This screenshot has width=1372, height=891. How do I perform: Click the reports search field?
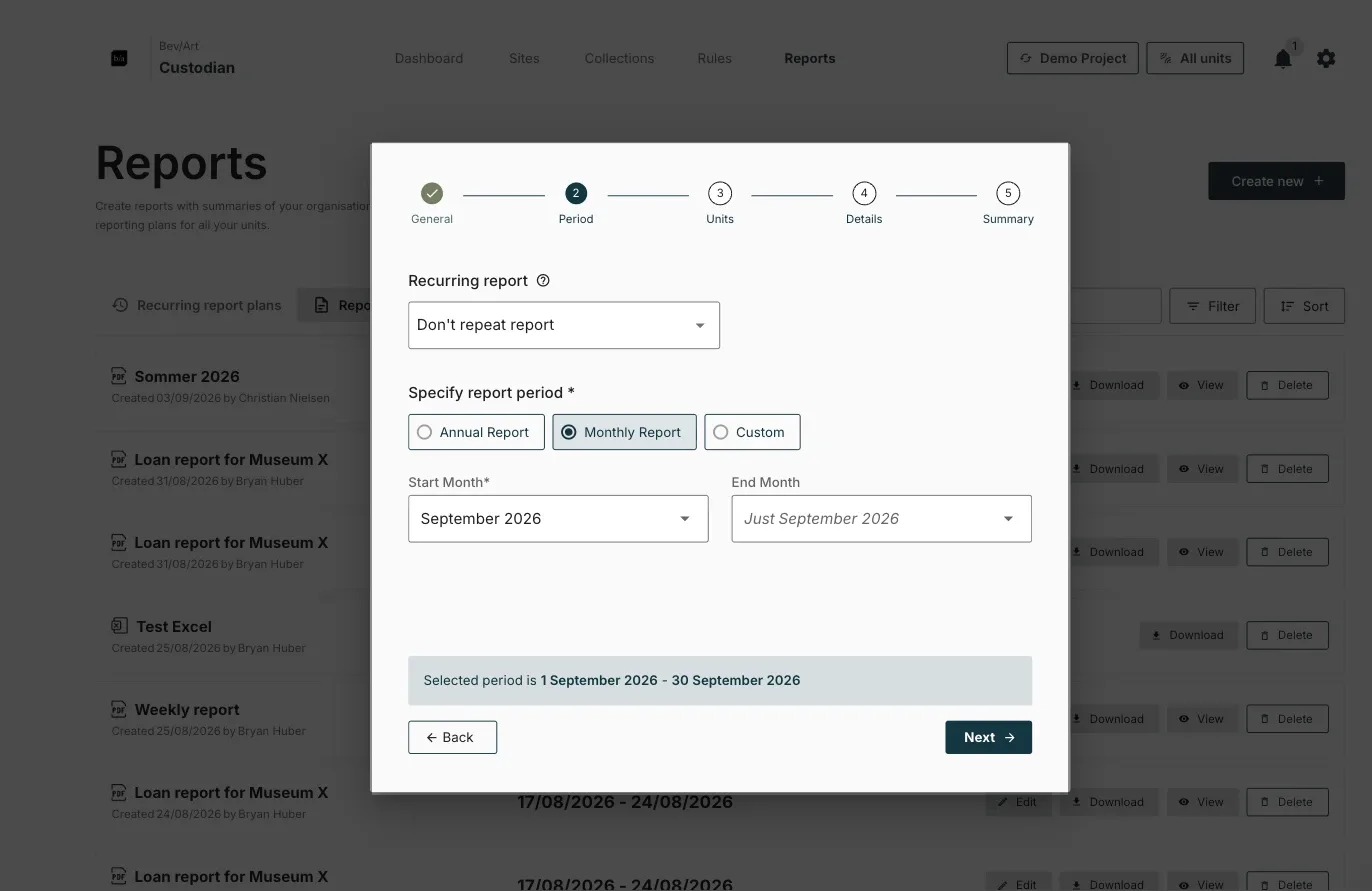1115,306
